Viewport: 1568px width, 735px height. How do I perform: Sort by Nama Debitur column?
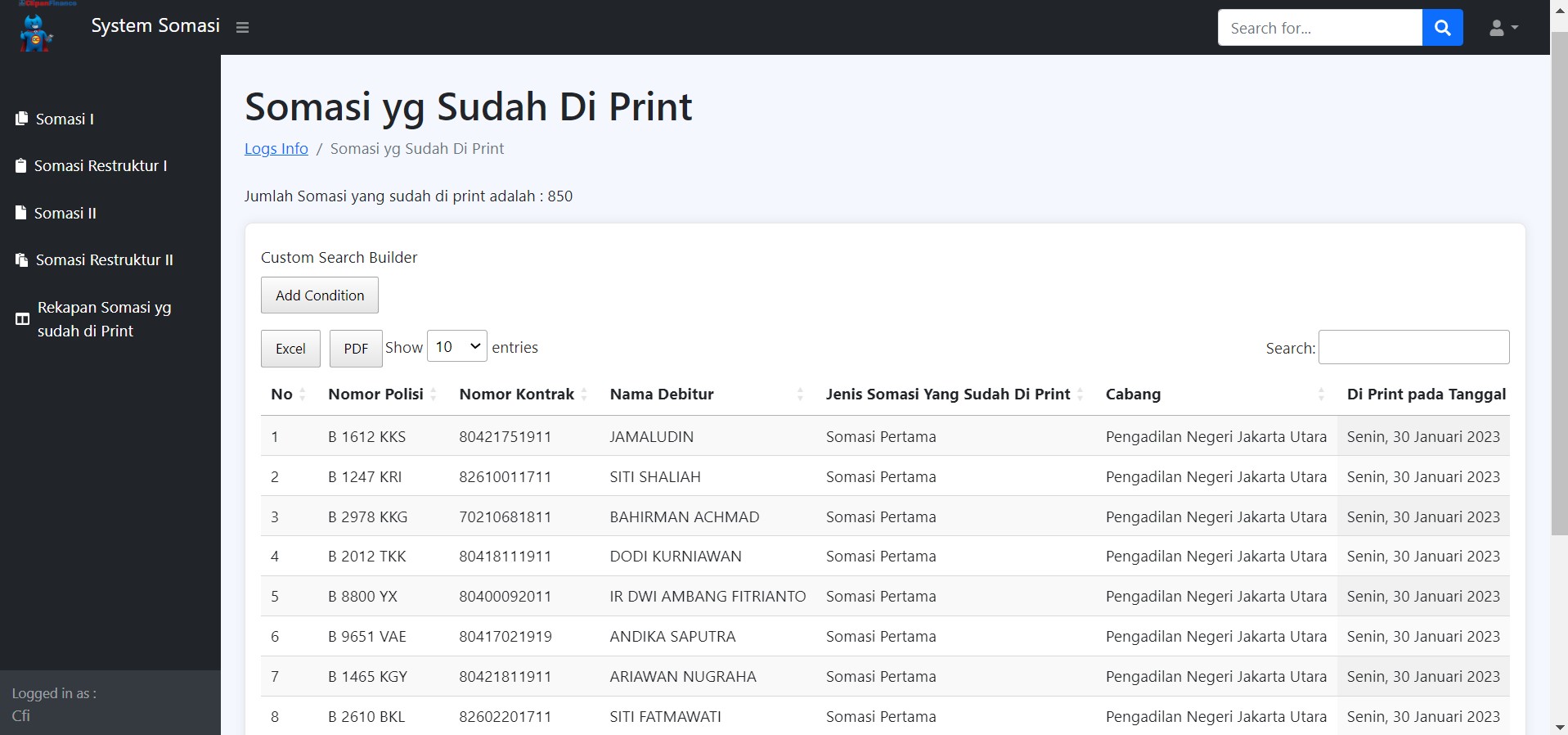708,395
